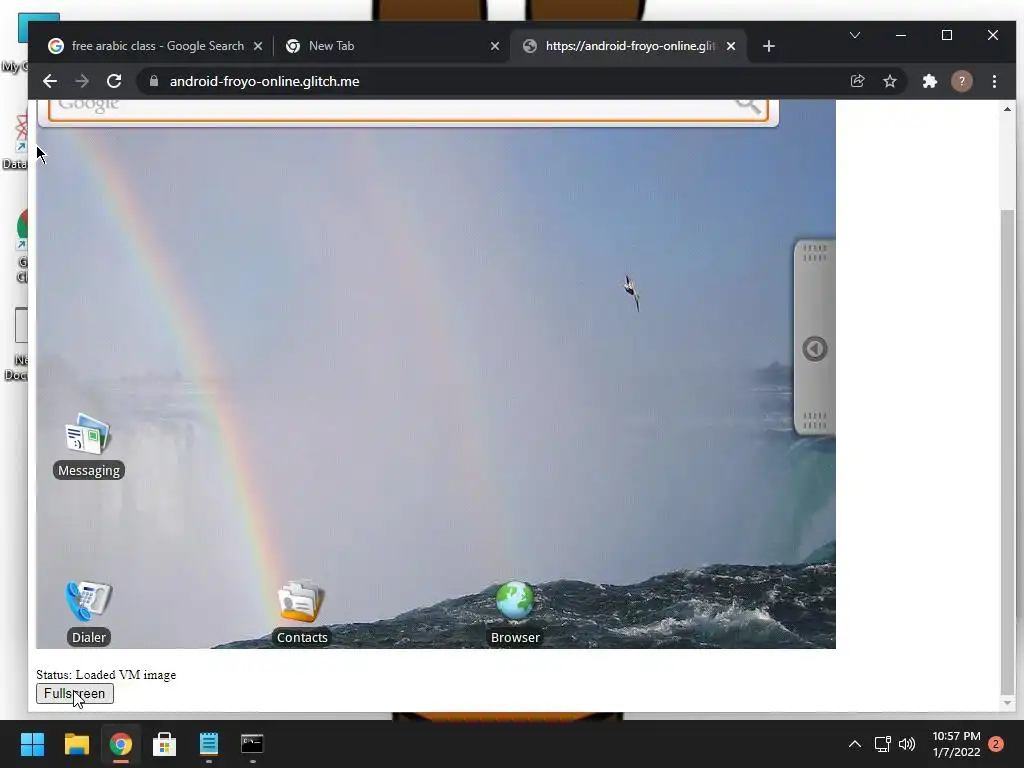1024x768 pixels.
Task: Maximize the Chrome window
Action: coord(947,35)
